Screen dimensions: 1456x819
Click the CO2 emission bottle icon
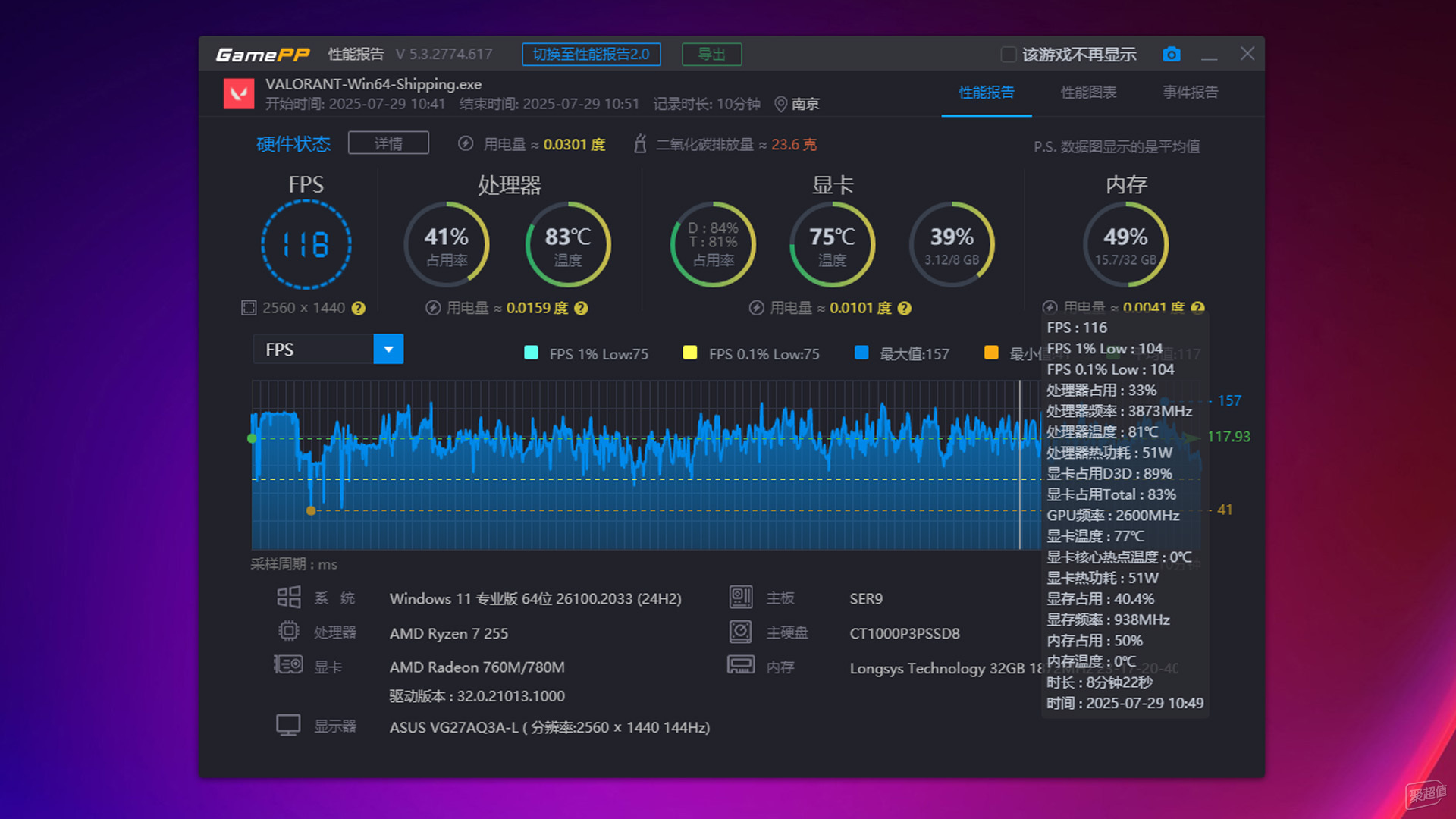coord(640,143)
